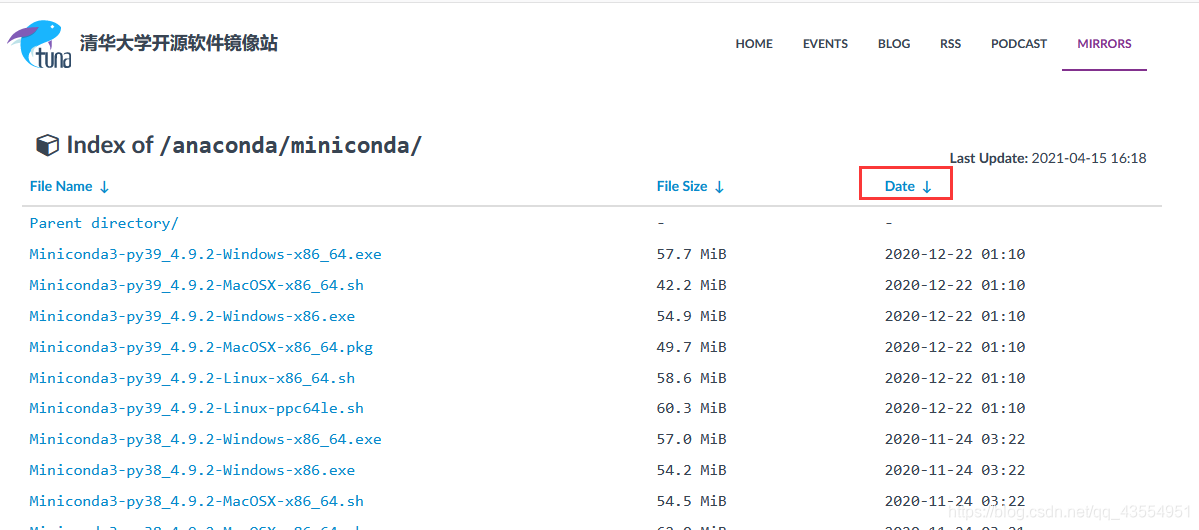Click date of Miniconda3-py38 Windows-x86_64.exe row
This screenshot has width=1199, height=530.
tap(955, 440)
